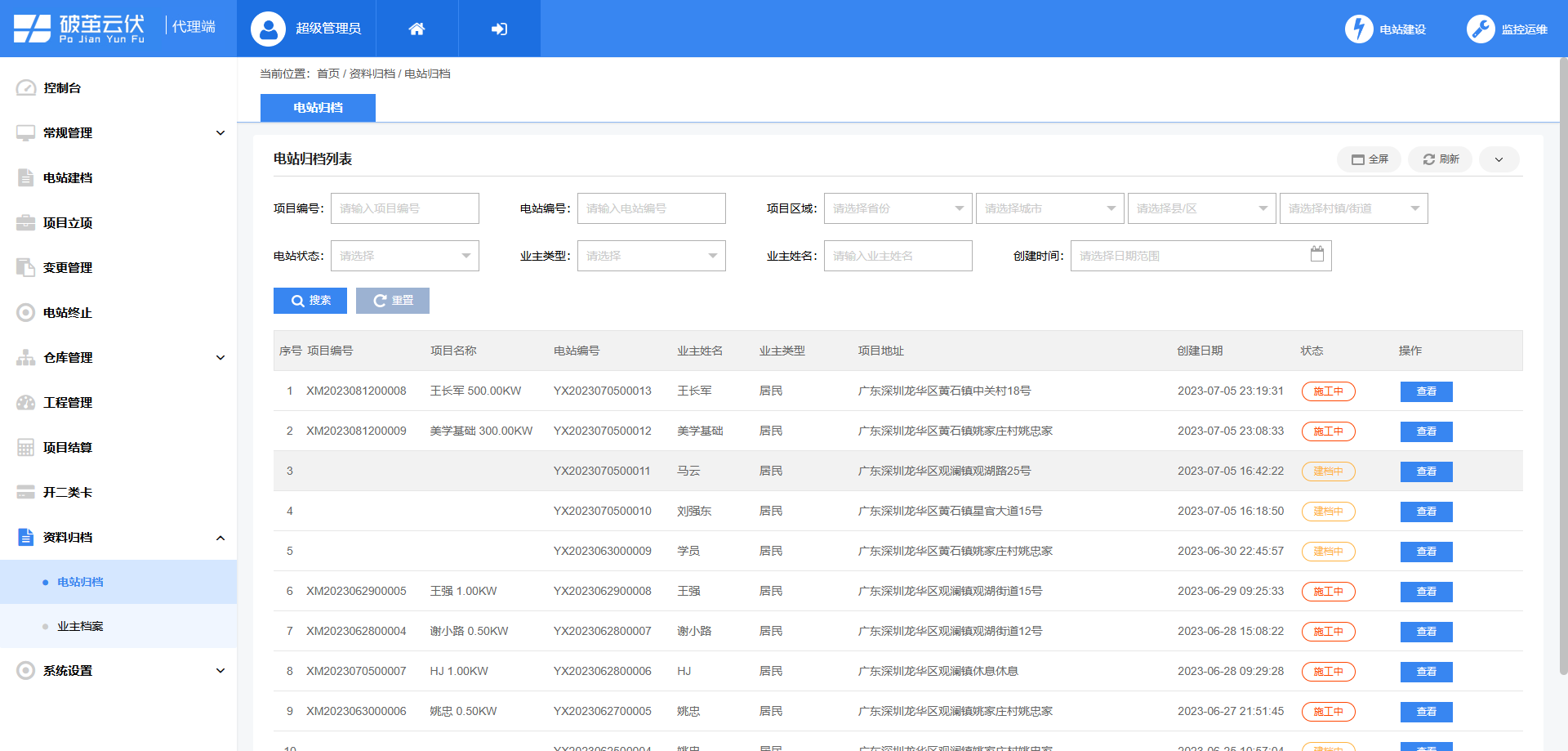
Task: Switch to the 业主档案 menu item
Action: click(x=78, y=626)
